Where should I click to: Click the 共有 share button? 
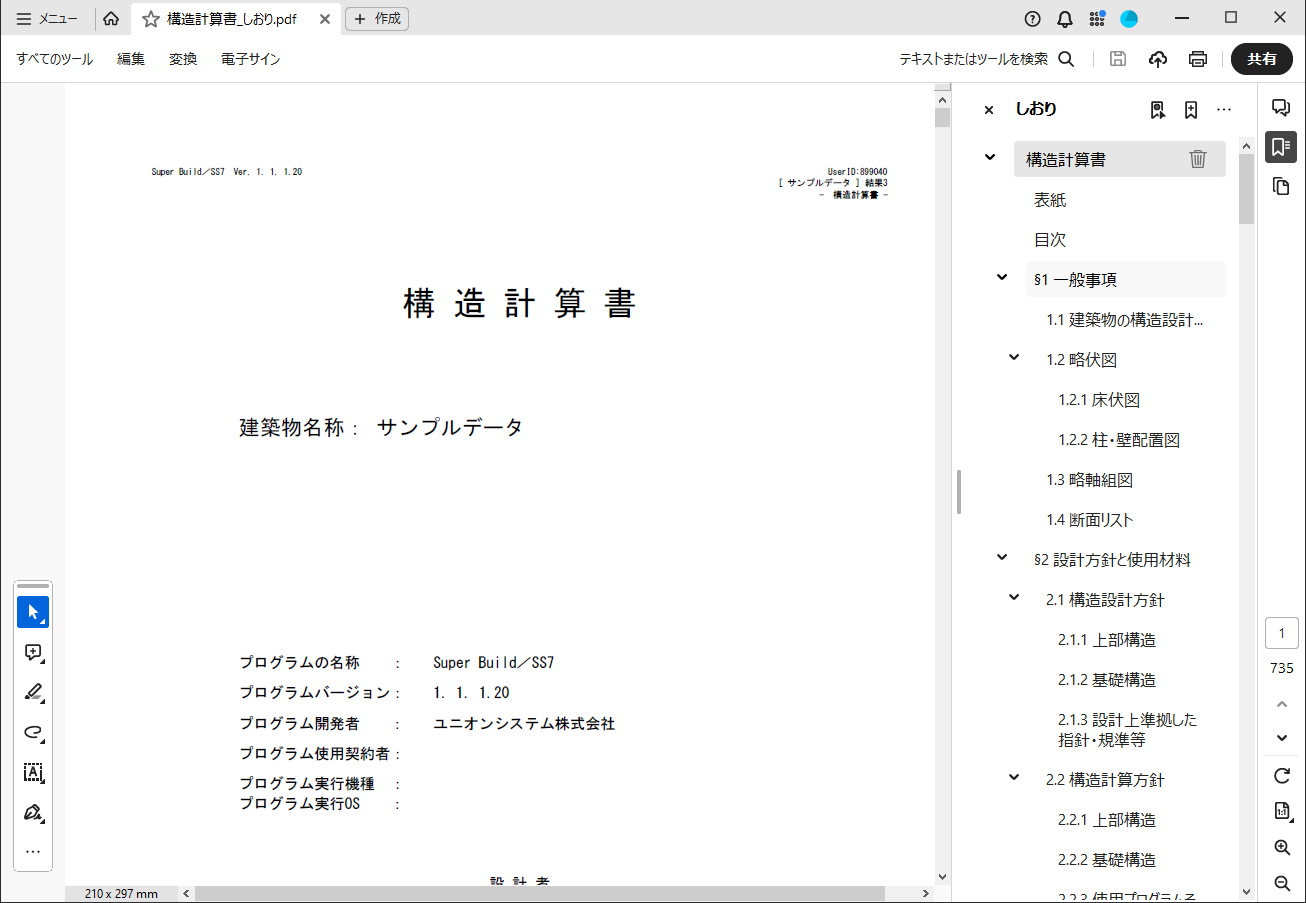coord(1262,59)
